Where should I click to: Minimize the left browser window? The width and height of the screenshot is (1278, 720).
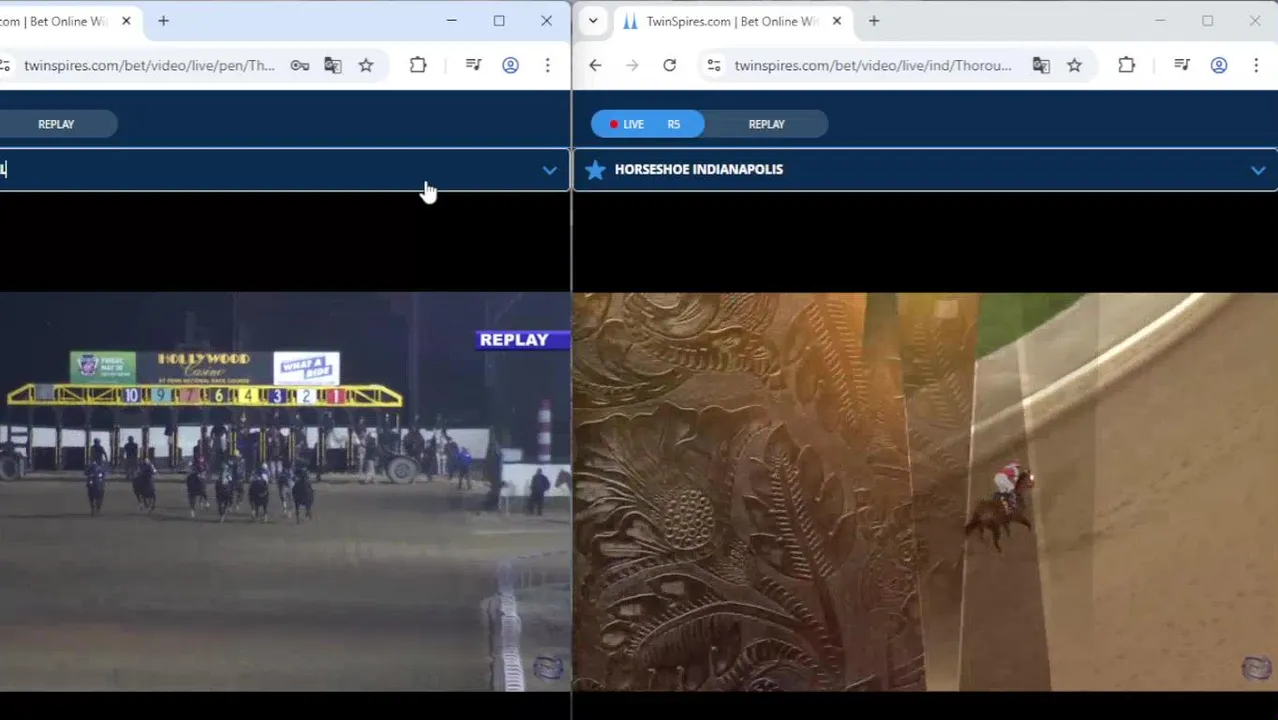(x=452, y=21)
